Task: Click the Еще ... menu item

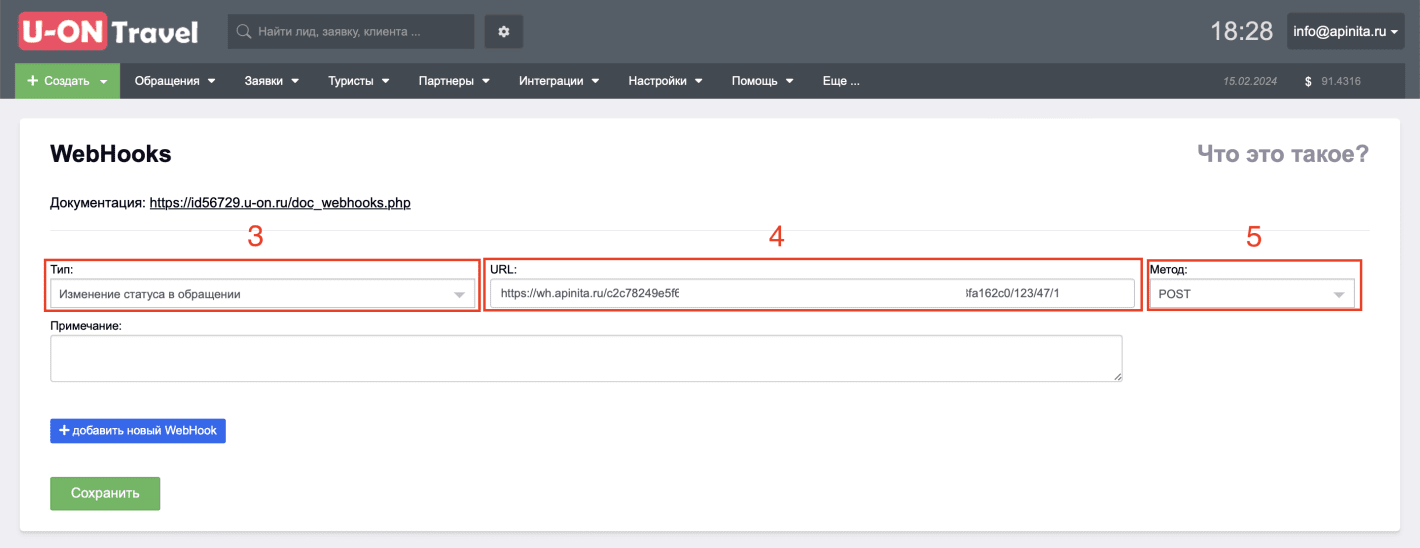Action: pos(840,81)
